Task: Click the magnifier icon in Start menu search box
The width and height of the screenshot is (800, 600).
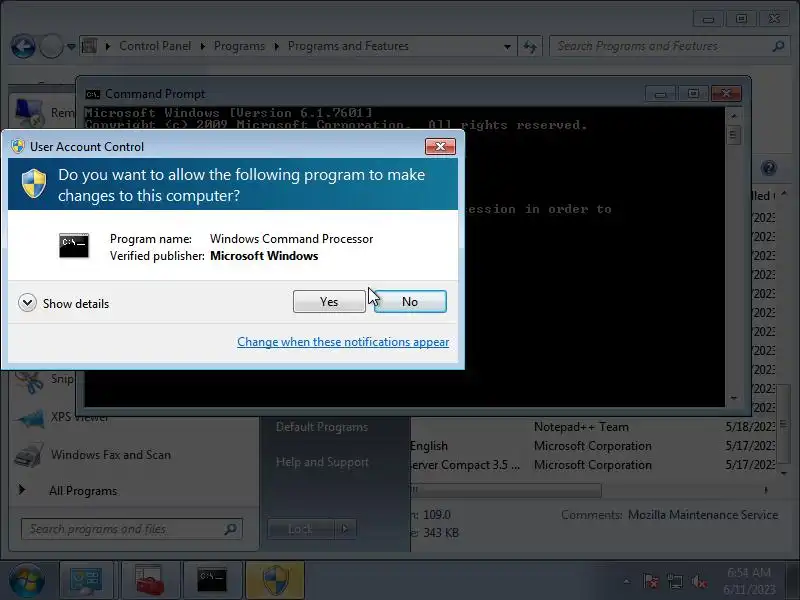Action: coord(231,529)
